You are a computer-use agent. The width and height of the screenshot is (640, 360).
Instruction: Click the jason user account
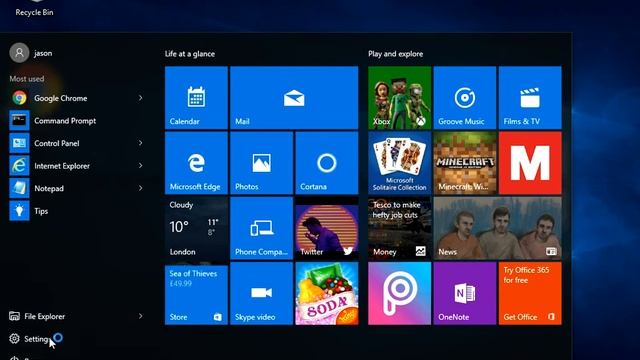[x=31, y=53]
